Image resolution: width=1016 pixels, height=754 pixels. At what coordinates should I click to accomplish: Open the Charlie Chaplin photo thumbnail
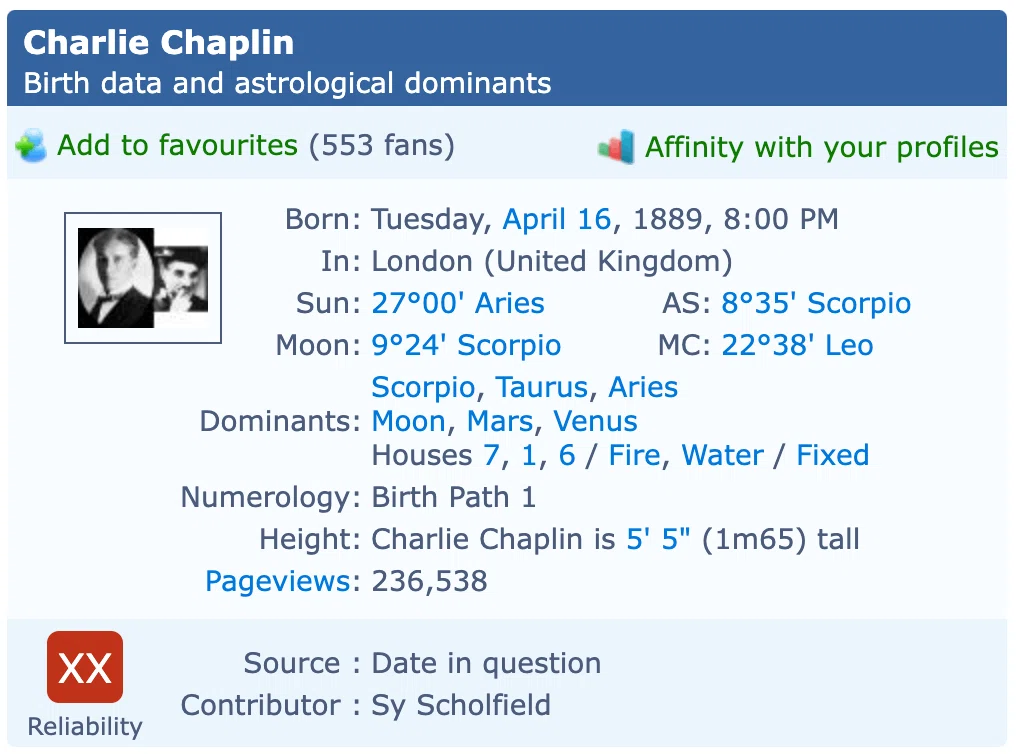point(143,277)
